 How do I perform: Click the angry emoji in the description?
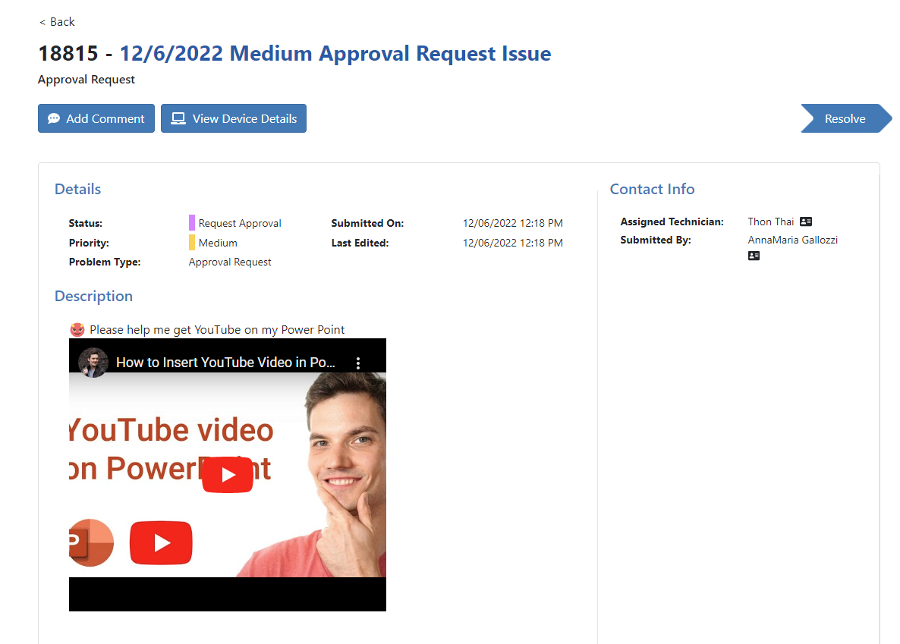[x=77, y=329]
